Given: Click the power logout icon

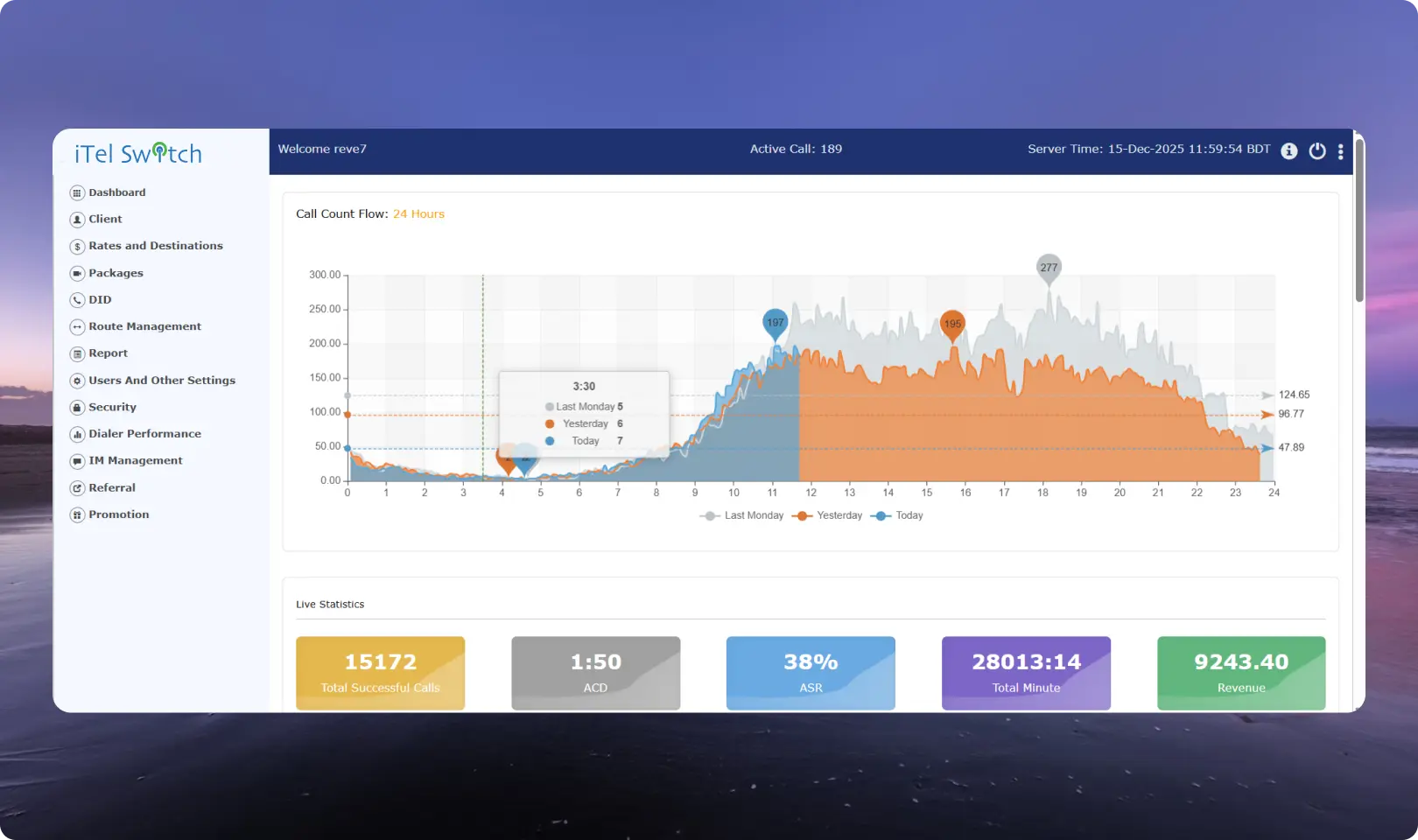Looking at the screenshot, I should click(x=1316, y=150).
